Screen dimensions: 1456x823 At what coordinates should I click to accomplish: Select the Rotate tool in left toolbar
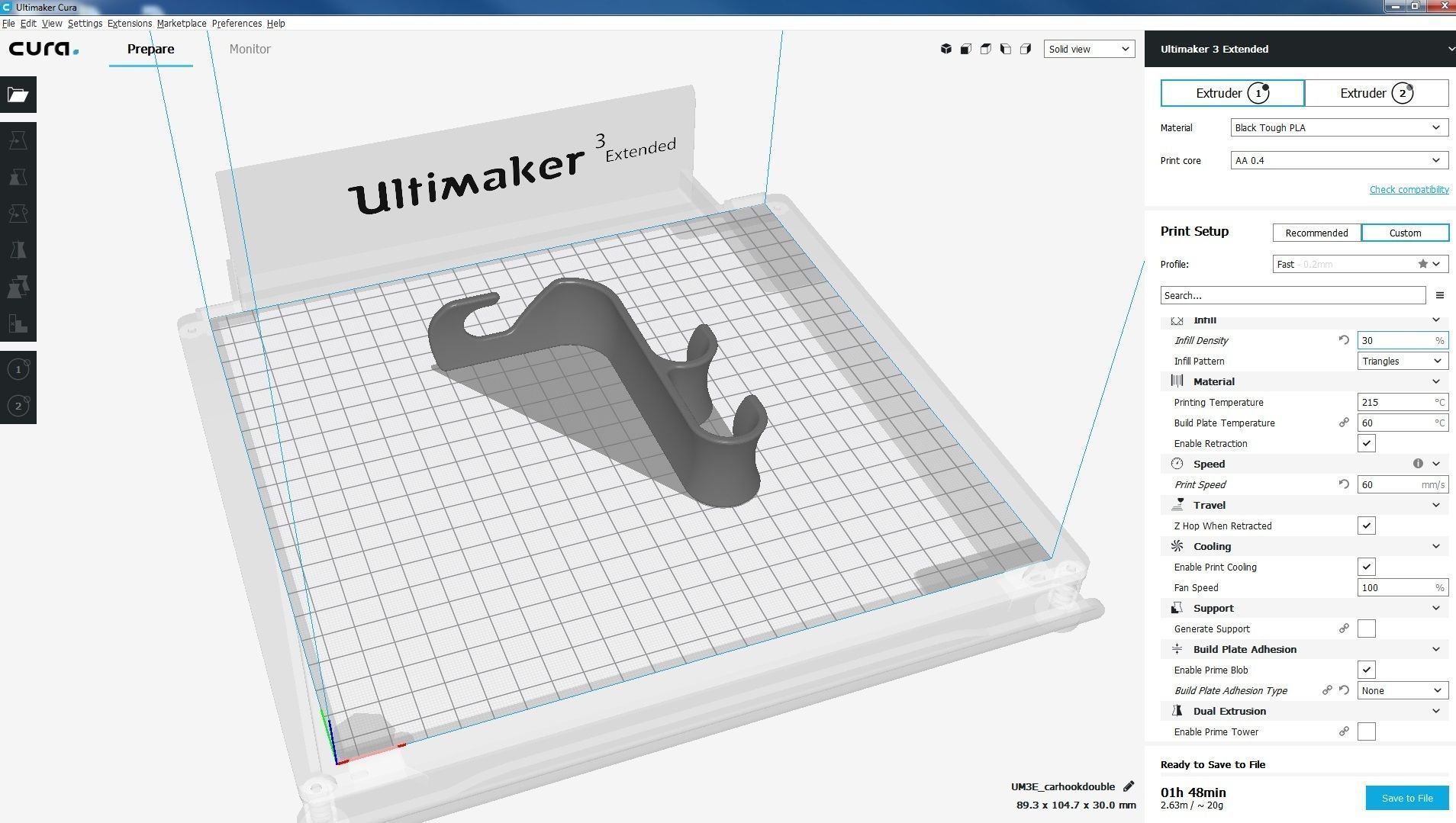pos(18,214)
